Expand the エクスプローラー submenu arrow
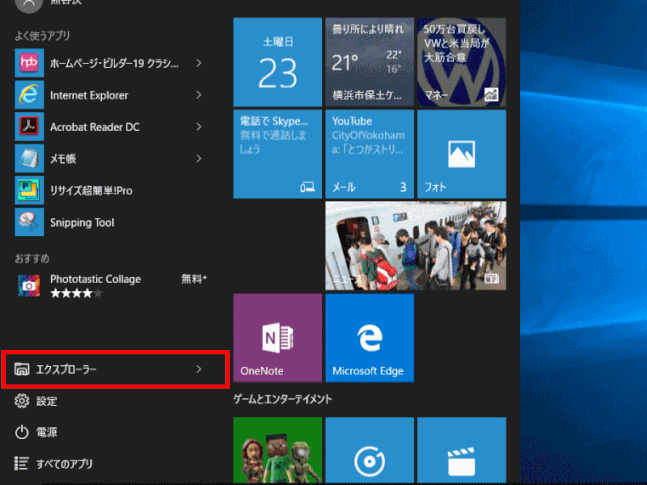This screenshot has height=485, width=647. point(199,370)
